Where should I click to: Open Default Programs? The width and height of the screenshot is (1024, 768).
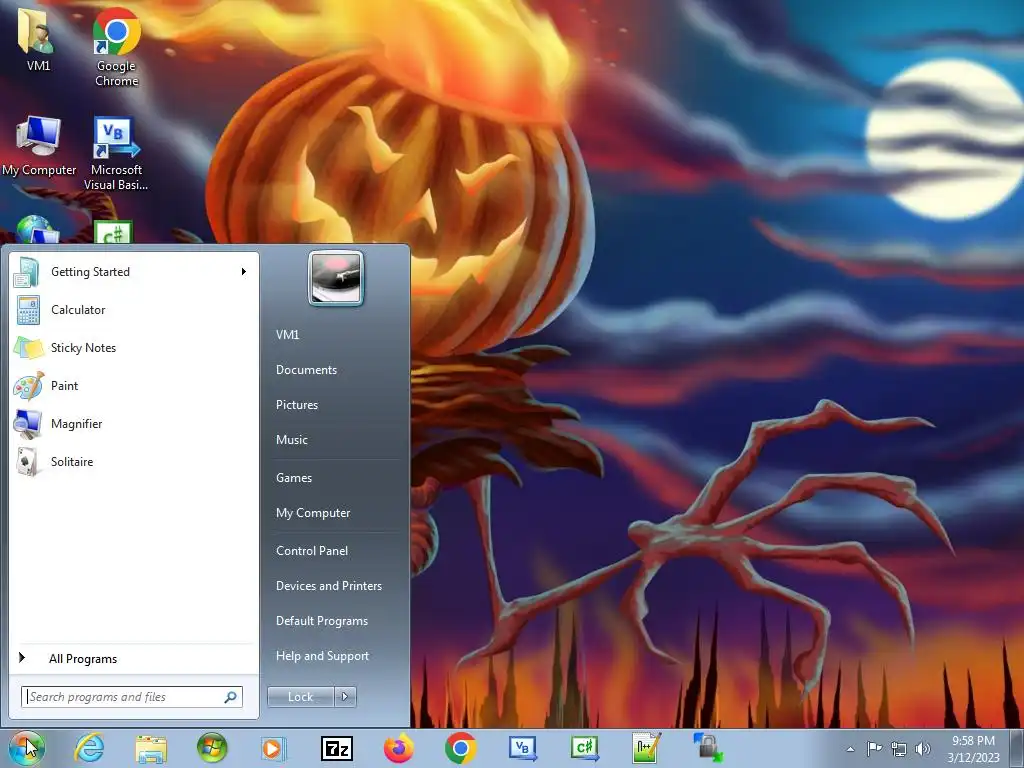click(322, 621)
